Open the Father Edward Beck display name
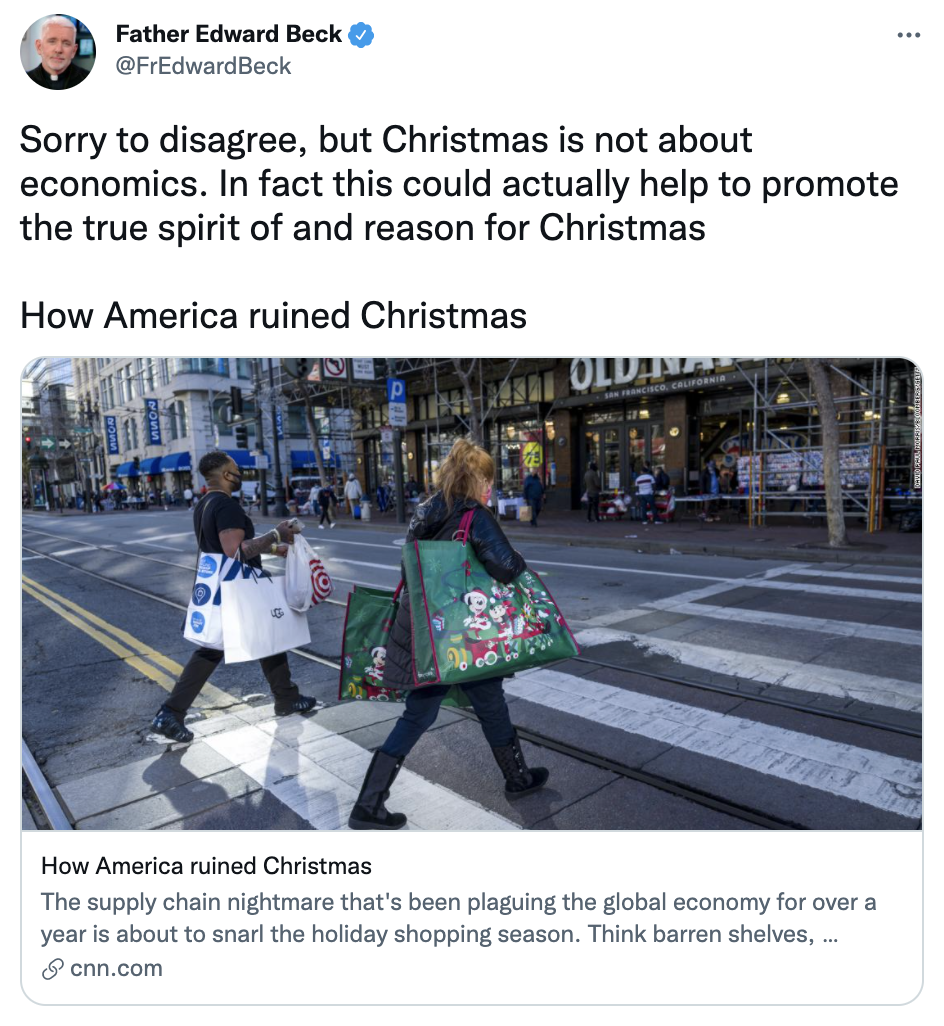944x1026 pixels. (228, 34)
